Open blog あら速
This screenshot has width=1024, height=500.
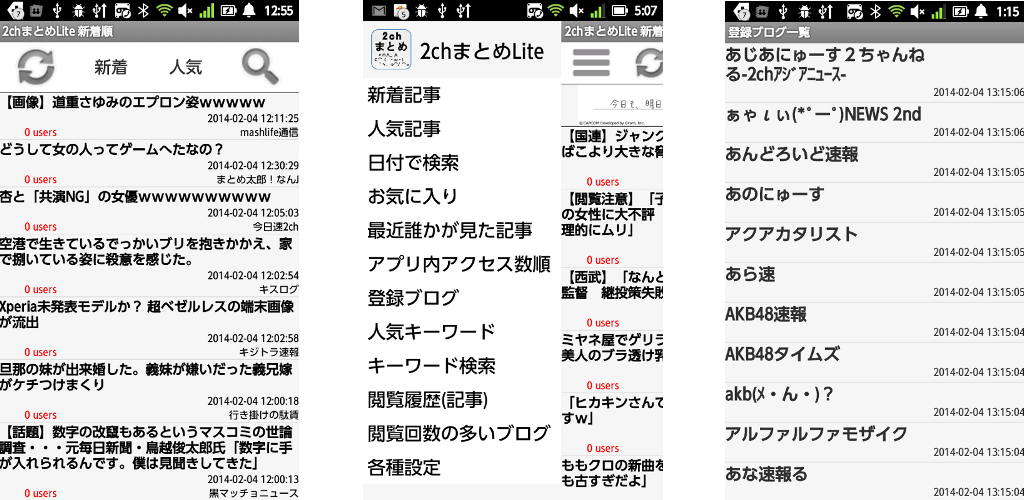874,282
